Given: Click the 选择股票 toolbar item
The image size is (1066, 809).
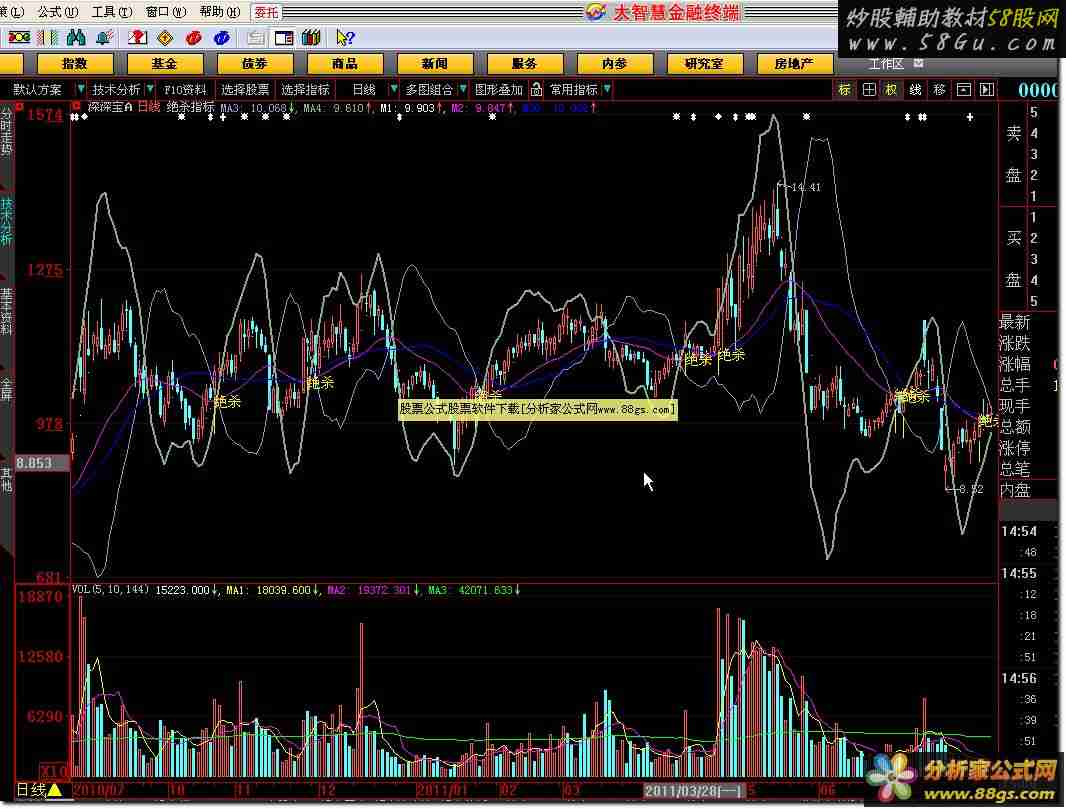Looking at the screenshot, I should click(245, 90).
